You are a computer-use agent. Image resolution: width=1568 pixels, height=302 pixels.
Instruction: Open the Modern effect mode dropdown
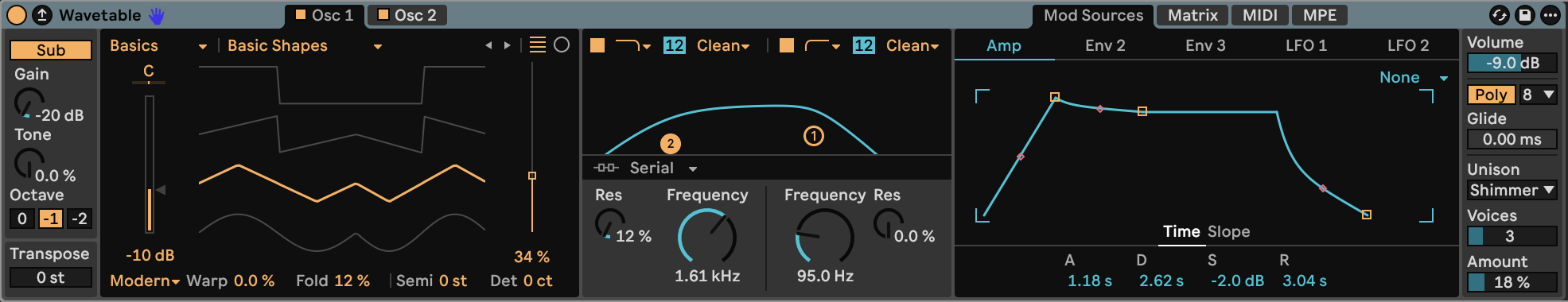[145, 281]
